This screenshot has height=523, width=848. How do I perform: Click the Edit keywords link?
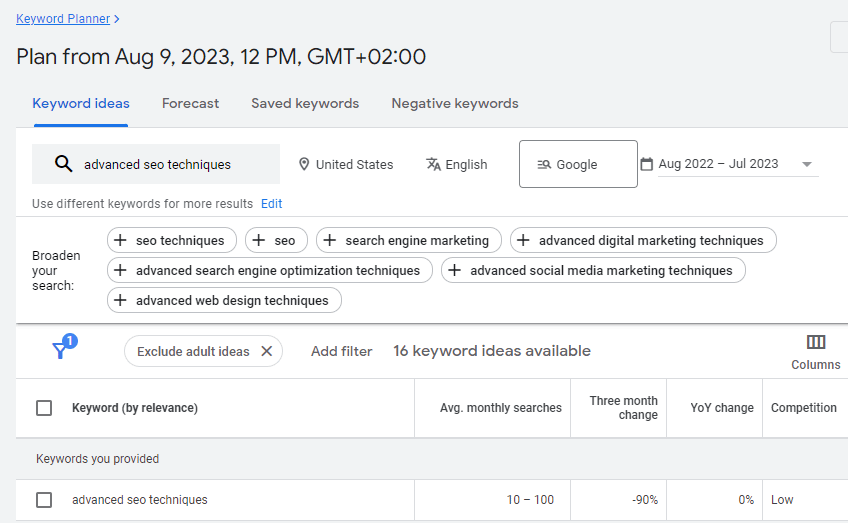tap(271, 203)
